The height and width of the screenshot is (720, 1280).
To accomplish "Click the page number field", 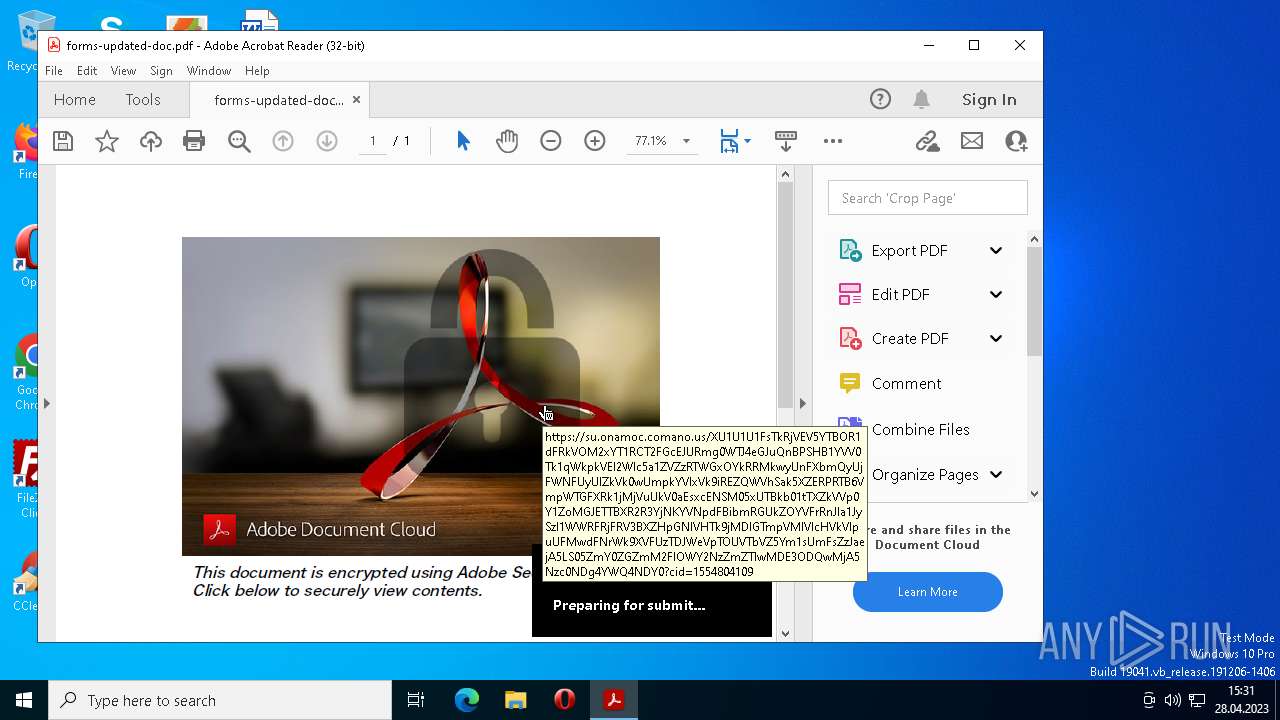I will [373, 141].
